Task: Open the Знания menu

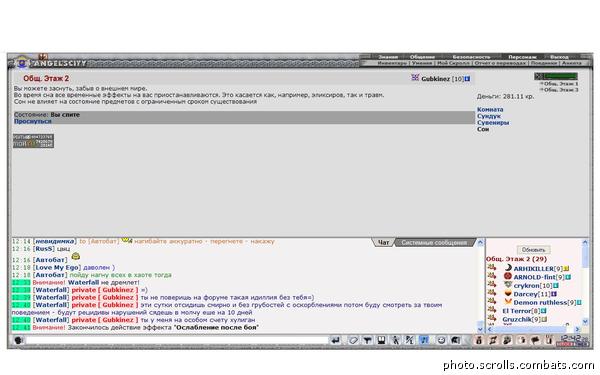Action: pos(388,57)
